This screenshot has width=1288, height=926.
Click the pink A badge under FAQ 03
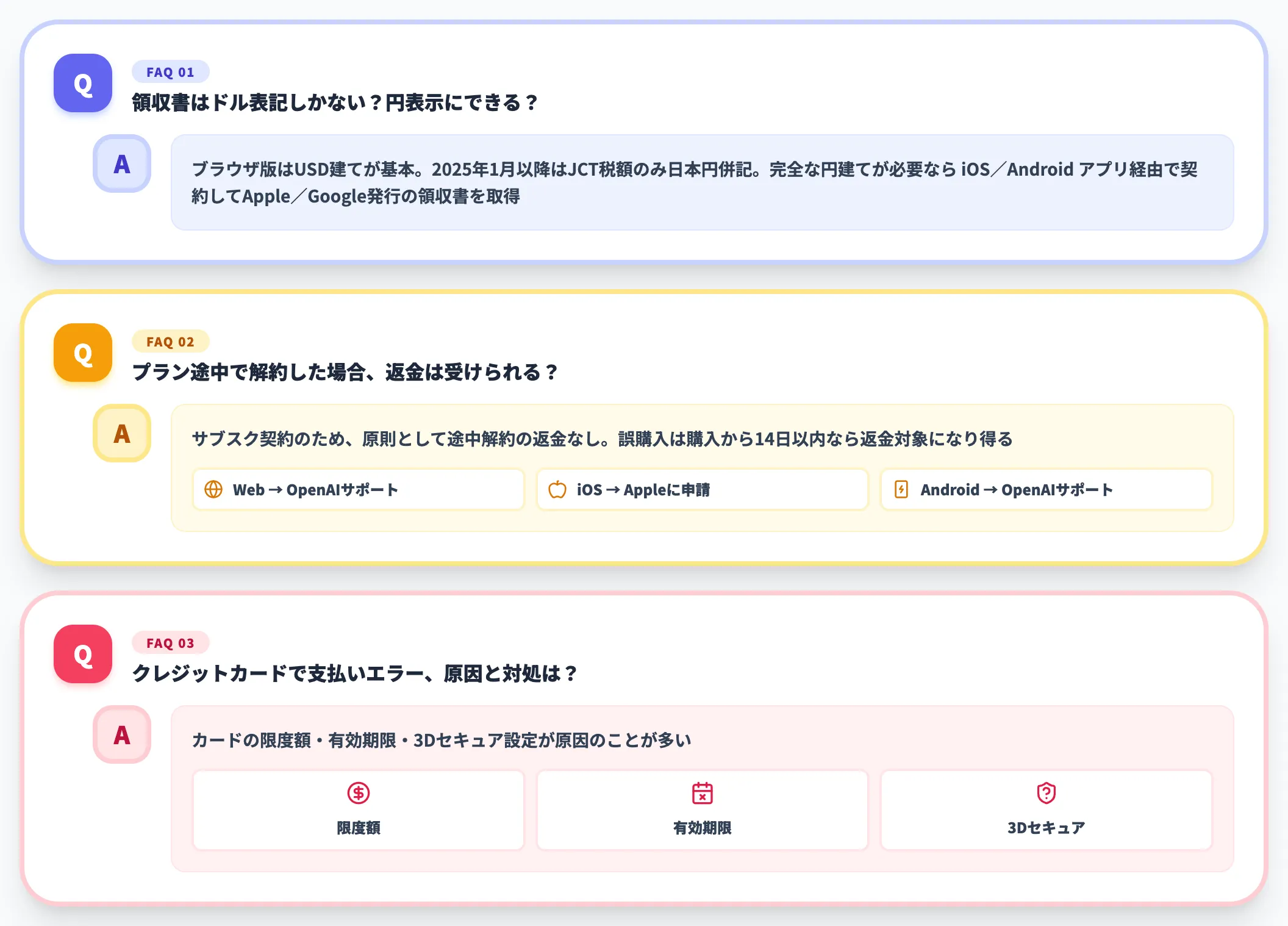[x=122, y=734]
